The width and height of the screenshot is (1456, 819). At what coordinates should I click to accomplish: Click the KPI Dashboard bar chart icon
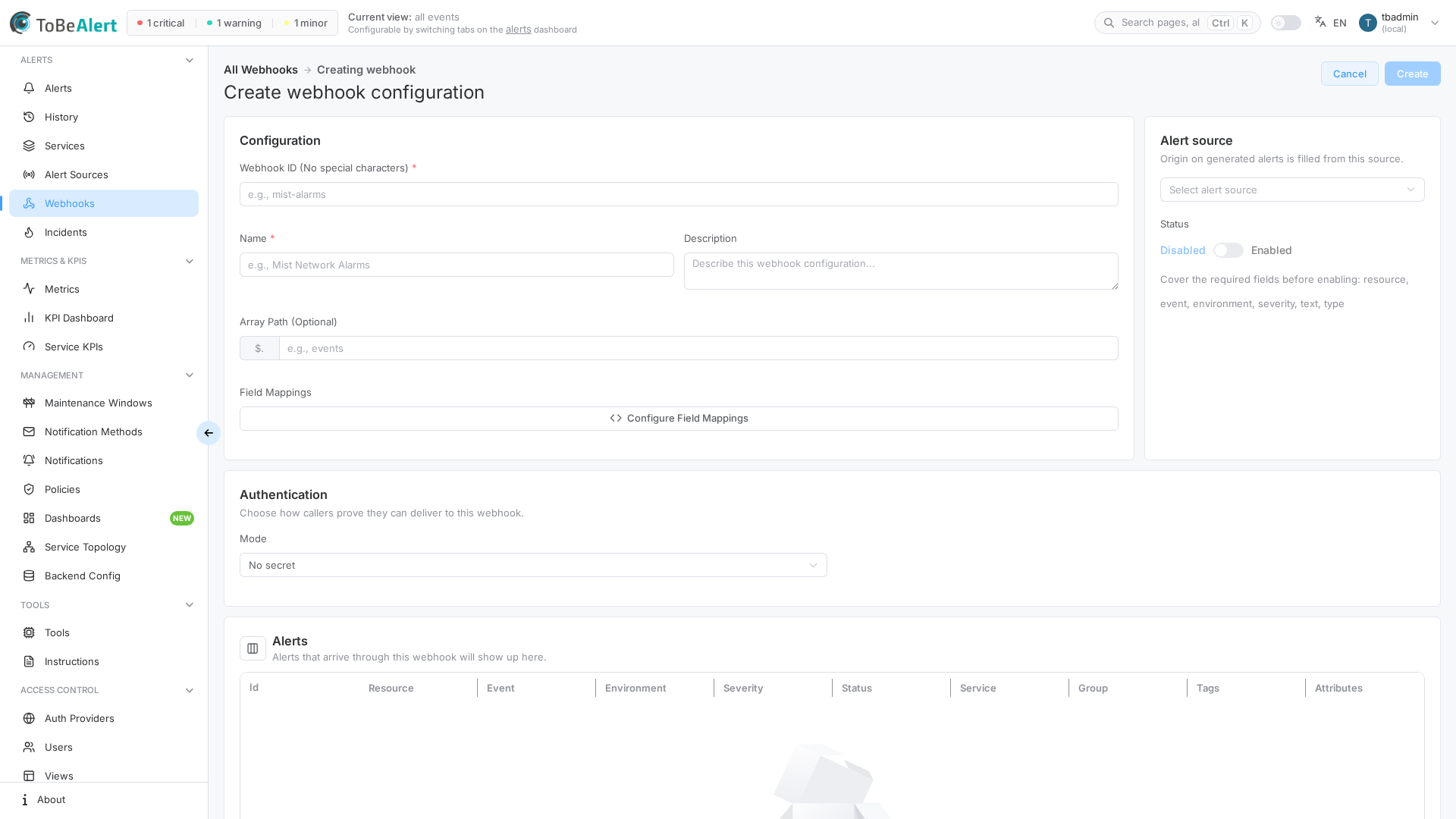coord(29,318)
